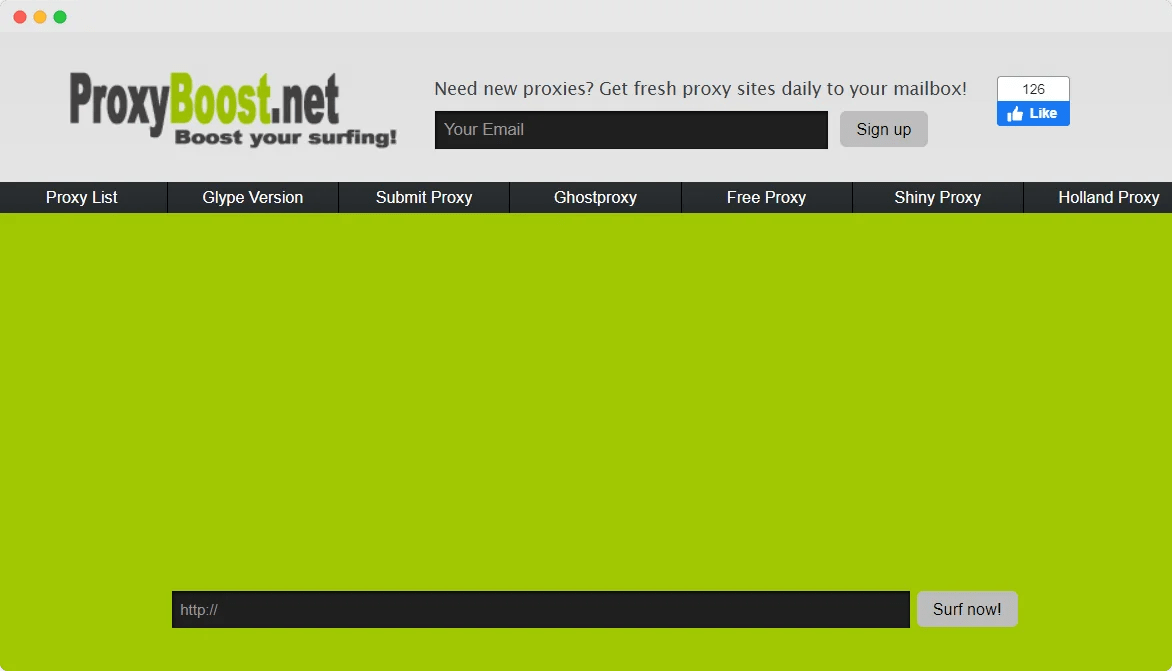Click the green maximize window control
This screenshot has height=671, width=1172.
tap(60, 16)
